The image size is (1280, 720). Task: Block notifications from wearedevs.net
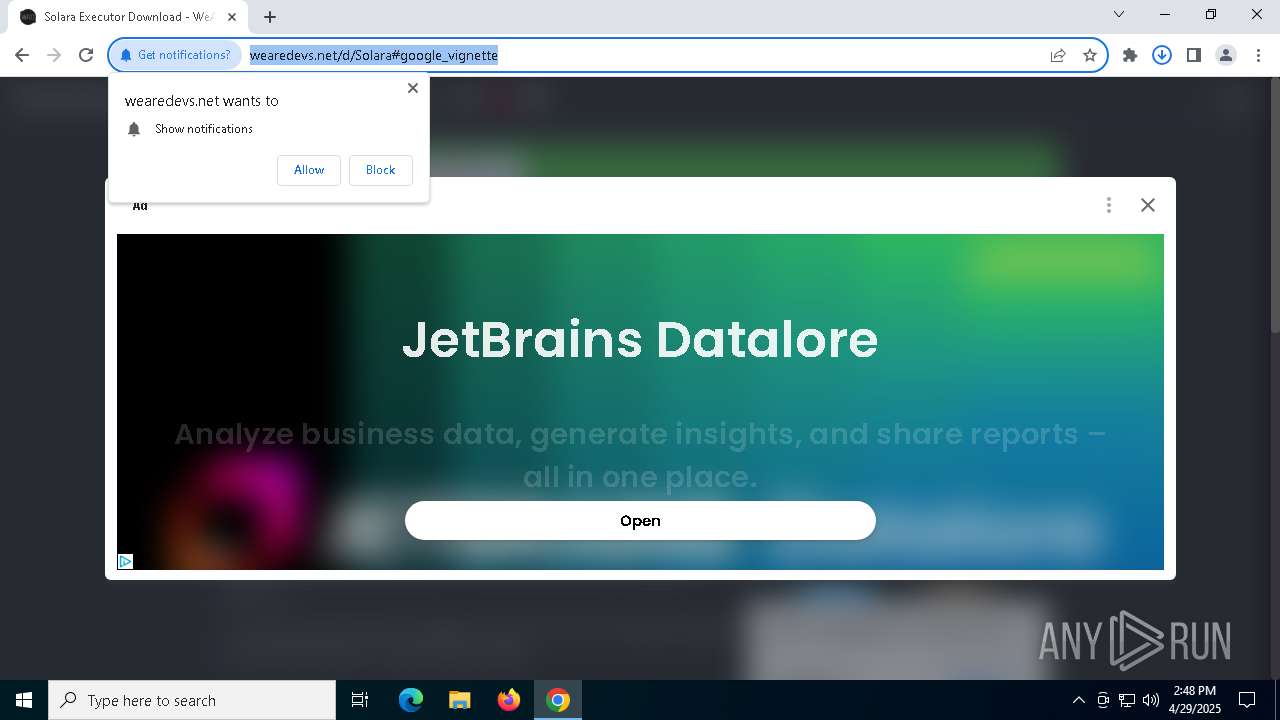[x=380, y=170]
